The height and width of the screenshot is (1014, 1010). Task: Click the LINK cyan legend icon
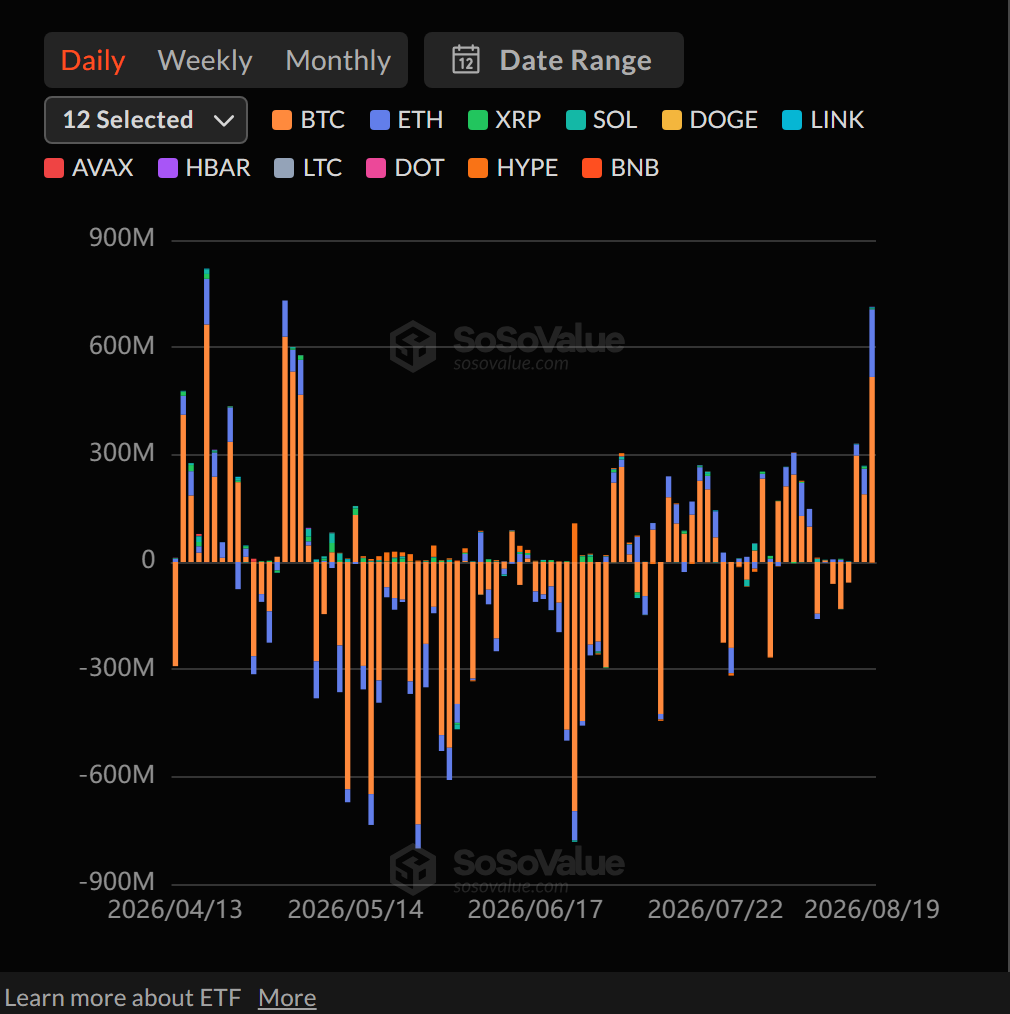[792, 120]
